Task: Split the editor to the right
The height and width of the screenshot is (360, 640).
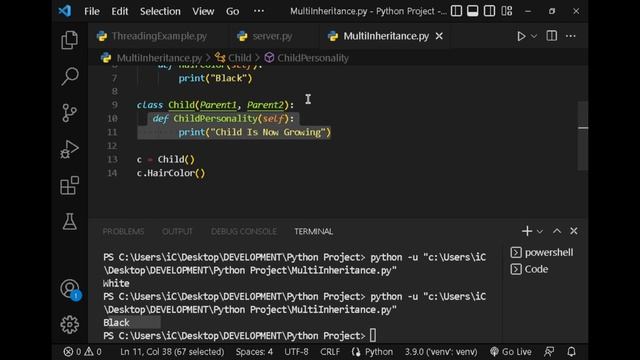Action: point(551,36)
